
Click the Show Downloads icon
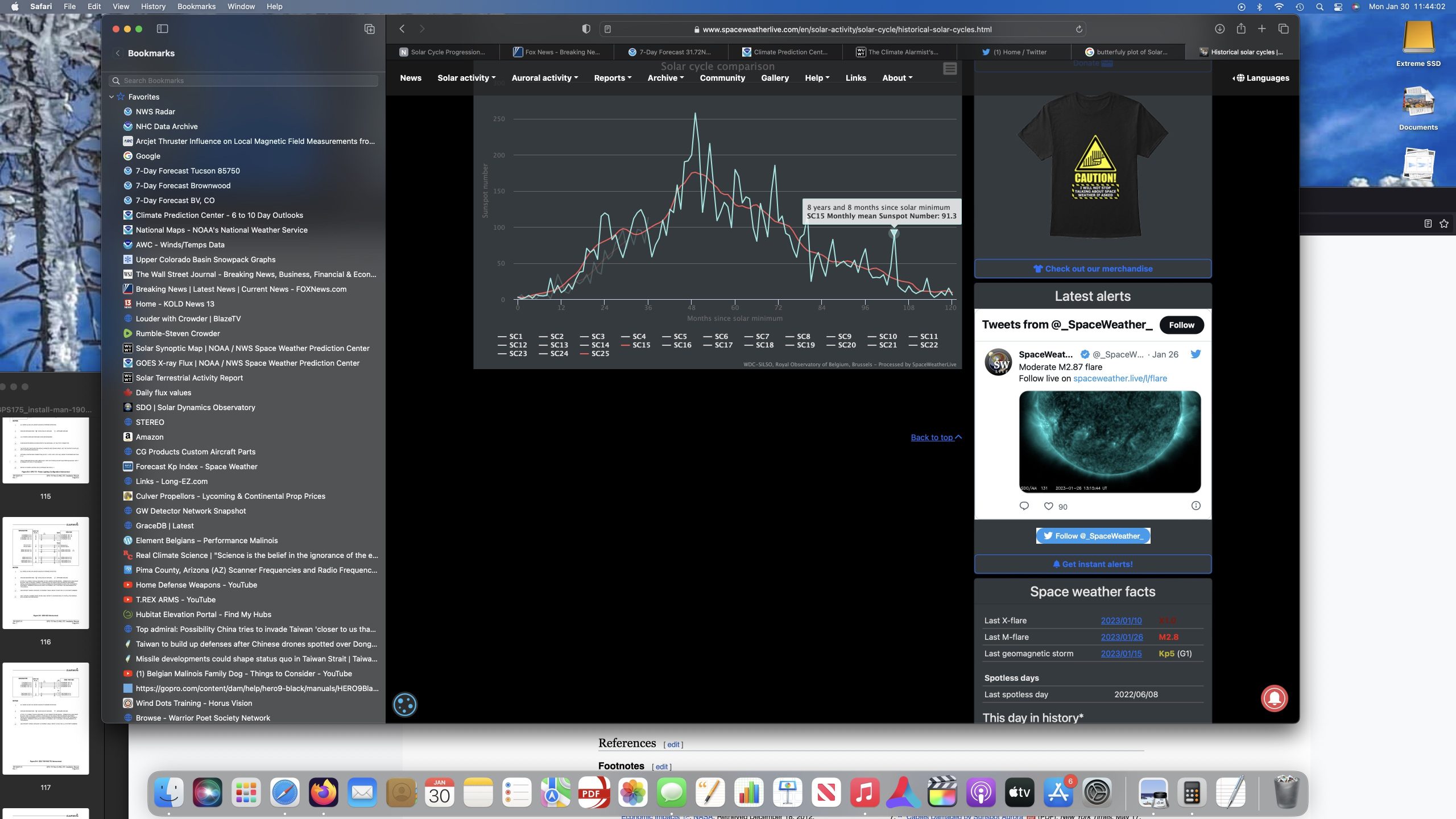[1219, 29]
